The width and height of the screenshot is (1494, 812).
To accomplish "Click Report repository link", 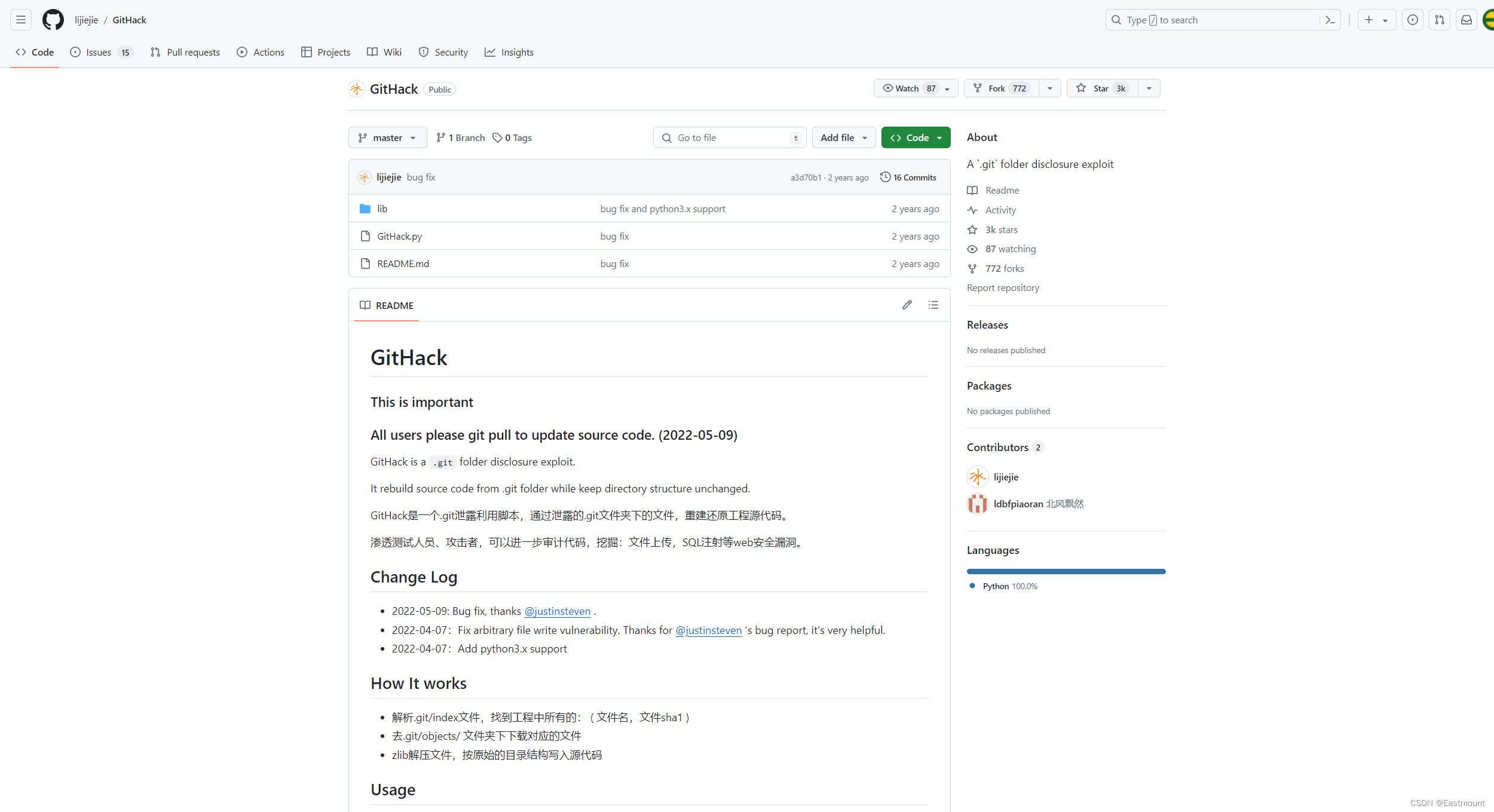I will tap(1003, 287).
